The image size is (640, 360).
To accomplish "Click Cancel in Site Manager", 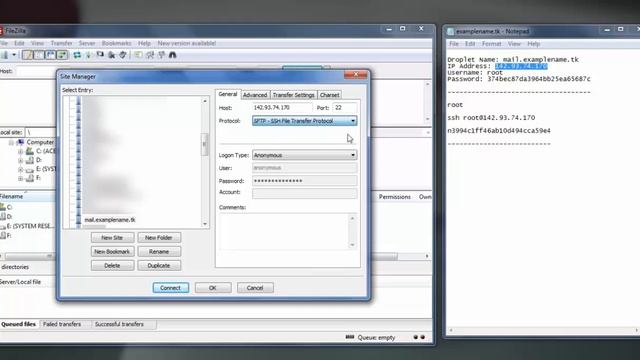I will click(255, 288).
